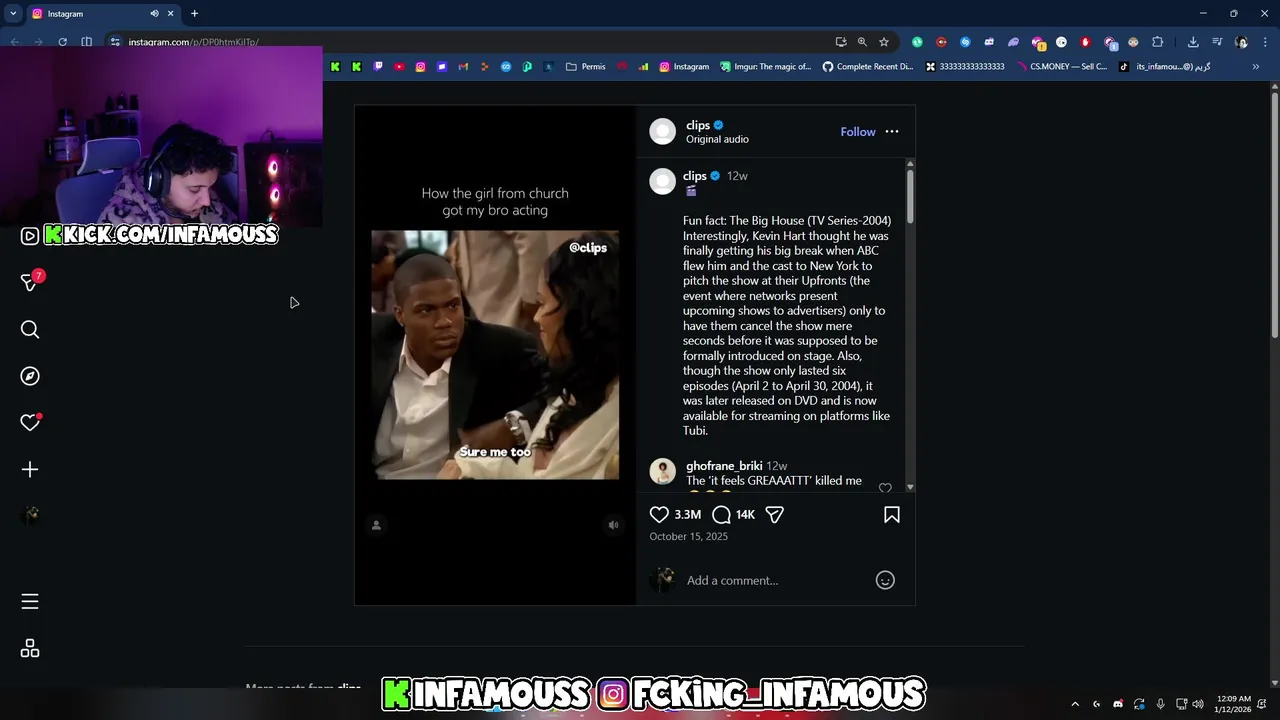
Task: Open Messages icon with red badge
Action: pos(30,282)
